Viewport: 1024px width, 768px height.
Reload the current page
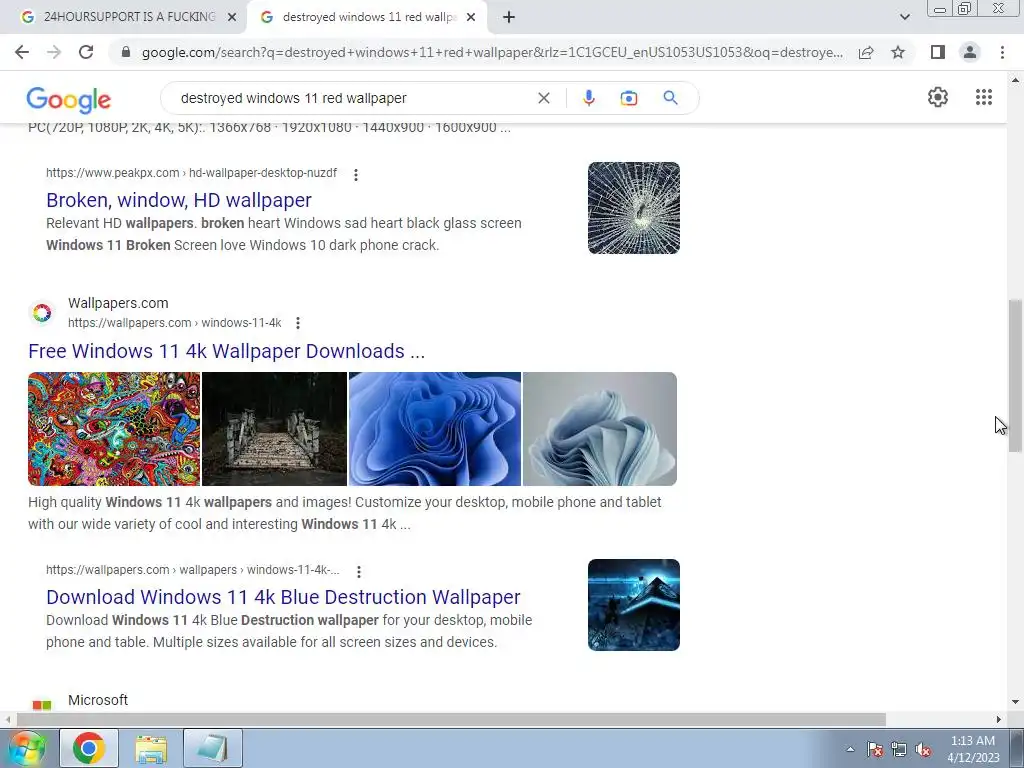pyautogui.click(x=86, y=52)
